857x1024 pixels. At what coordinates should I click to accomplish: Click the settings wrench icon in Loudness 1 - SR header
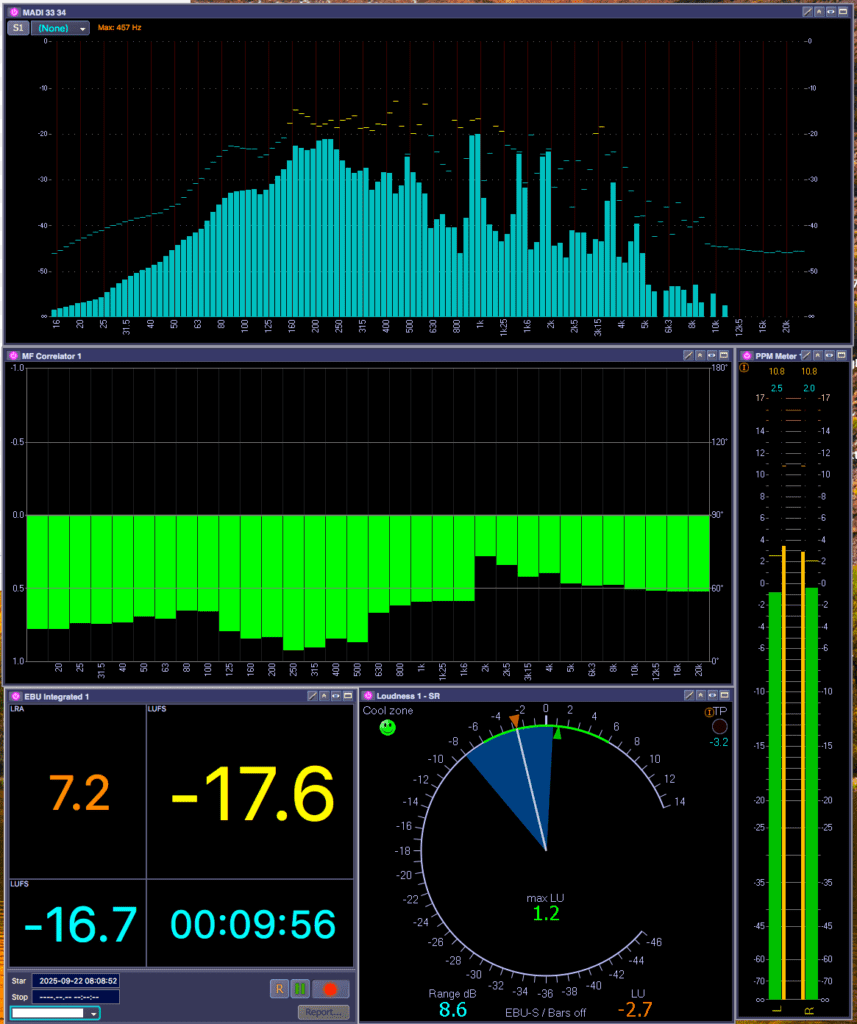(x=688, y=695)
